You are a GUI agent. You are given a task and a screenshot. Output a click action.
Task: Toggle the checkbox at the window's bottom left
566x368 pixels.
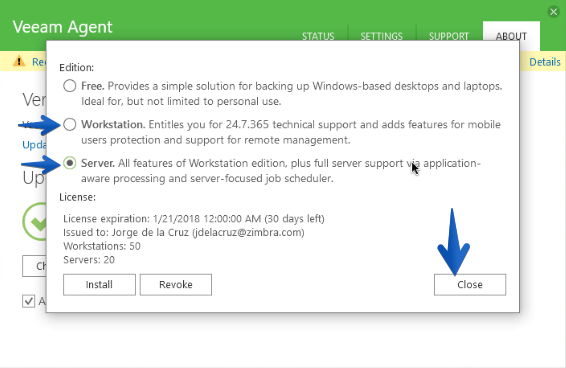click(x=29, y=301)
